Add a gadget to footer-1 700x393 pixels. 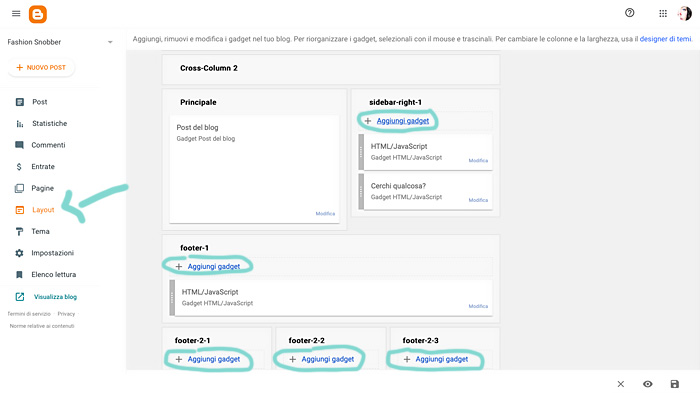214,266
